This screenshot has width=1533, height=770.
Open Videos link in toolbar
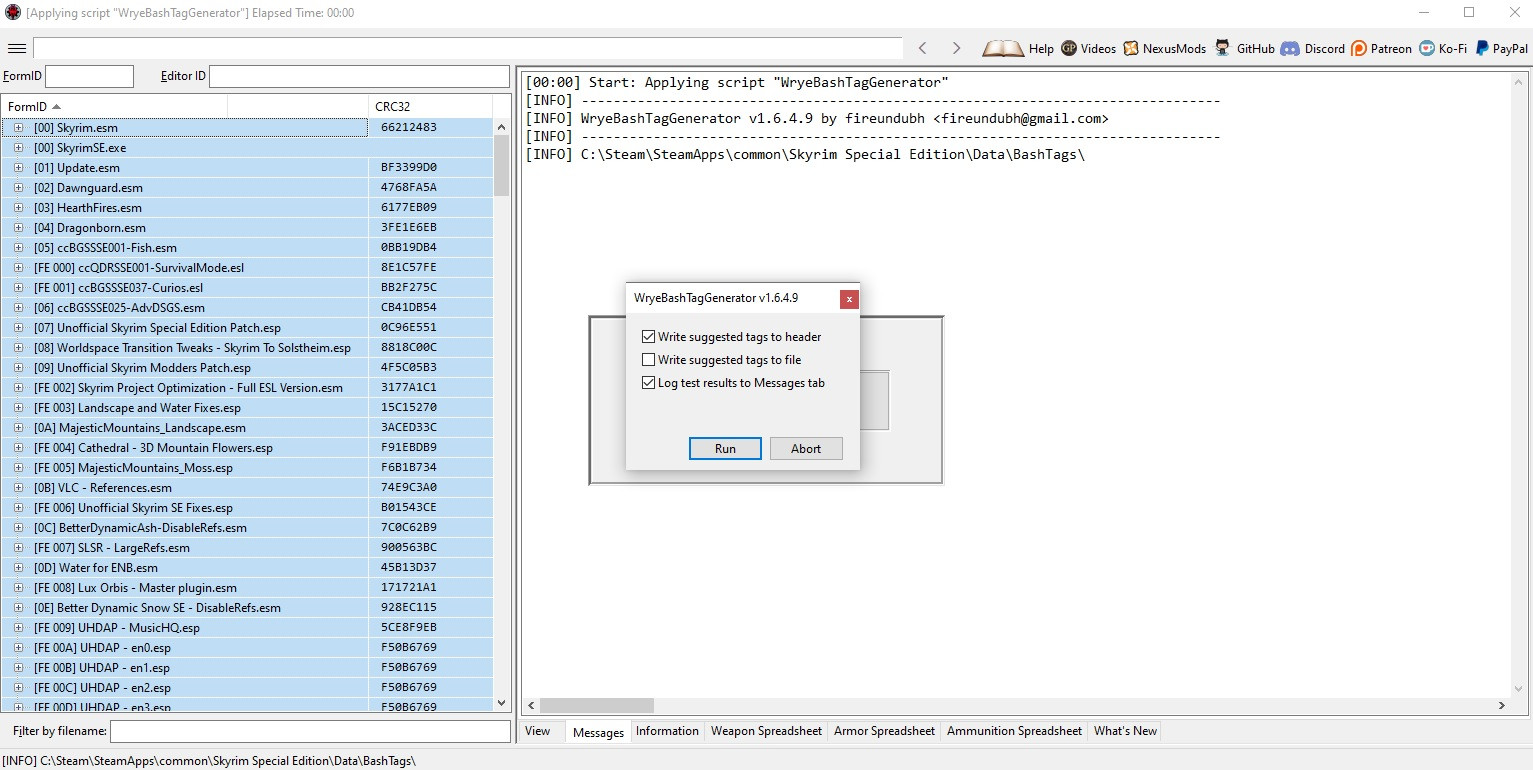click(1088, 48)
